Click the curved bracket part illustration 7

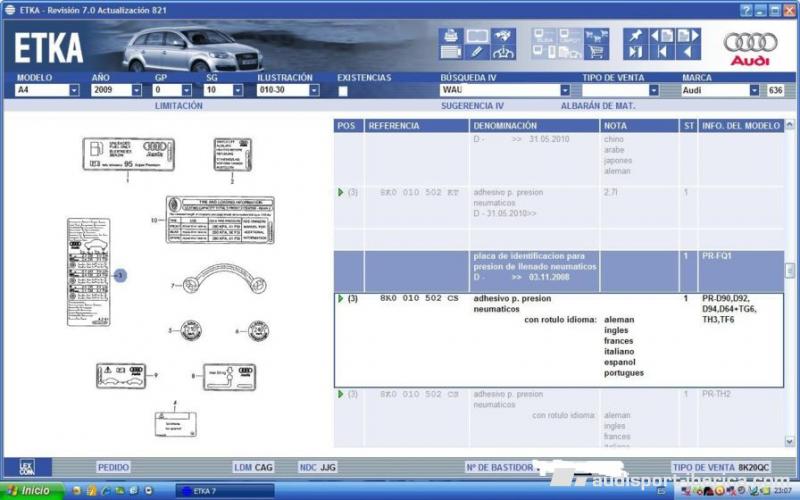[224, 279]
